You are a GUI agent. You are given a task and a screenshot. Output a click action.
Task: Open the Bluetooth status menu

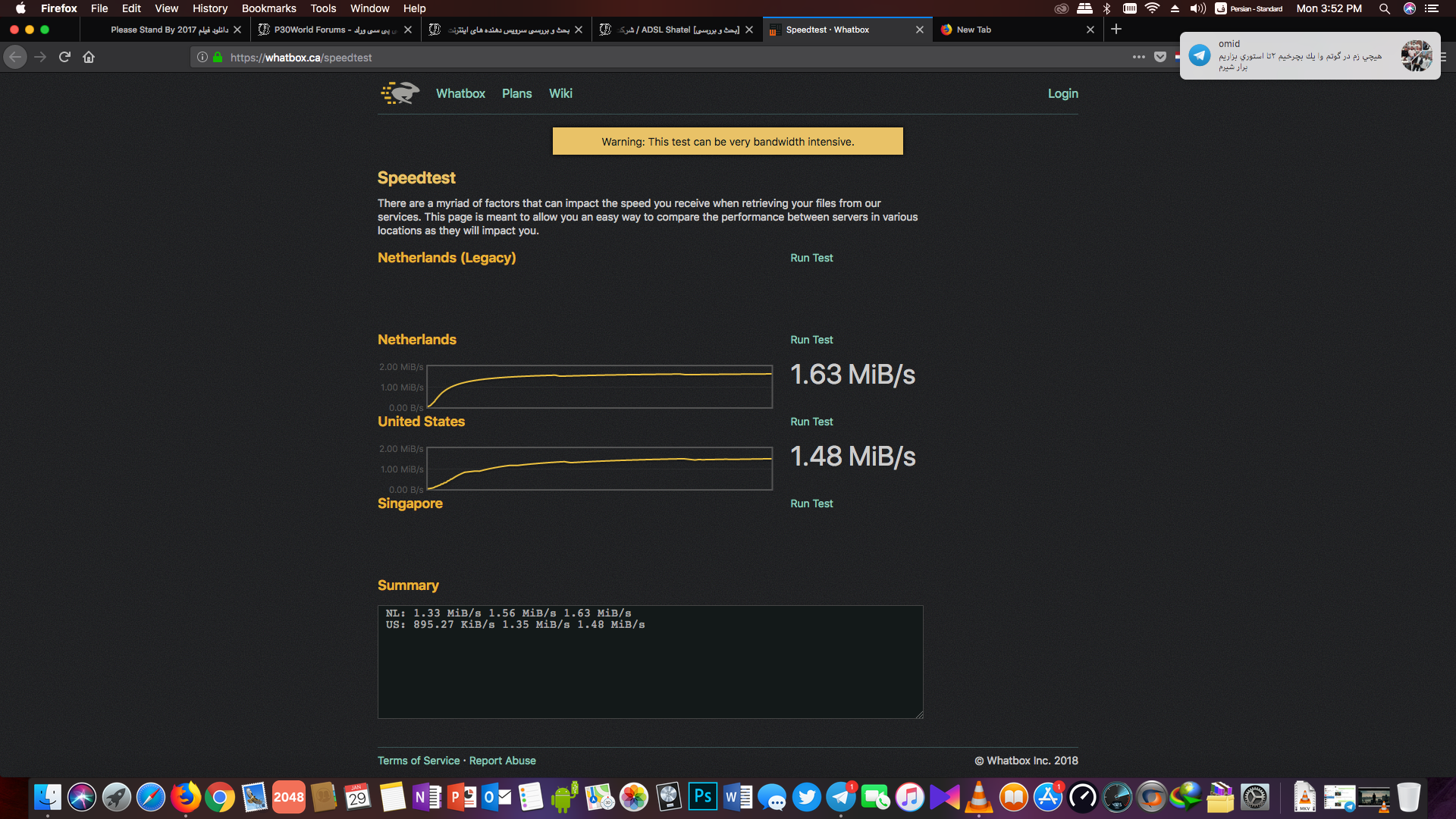point(1106,8)
